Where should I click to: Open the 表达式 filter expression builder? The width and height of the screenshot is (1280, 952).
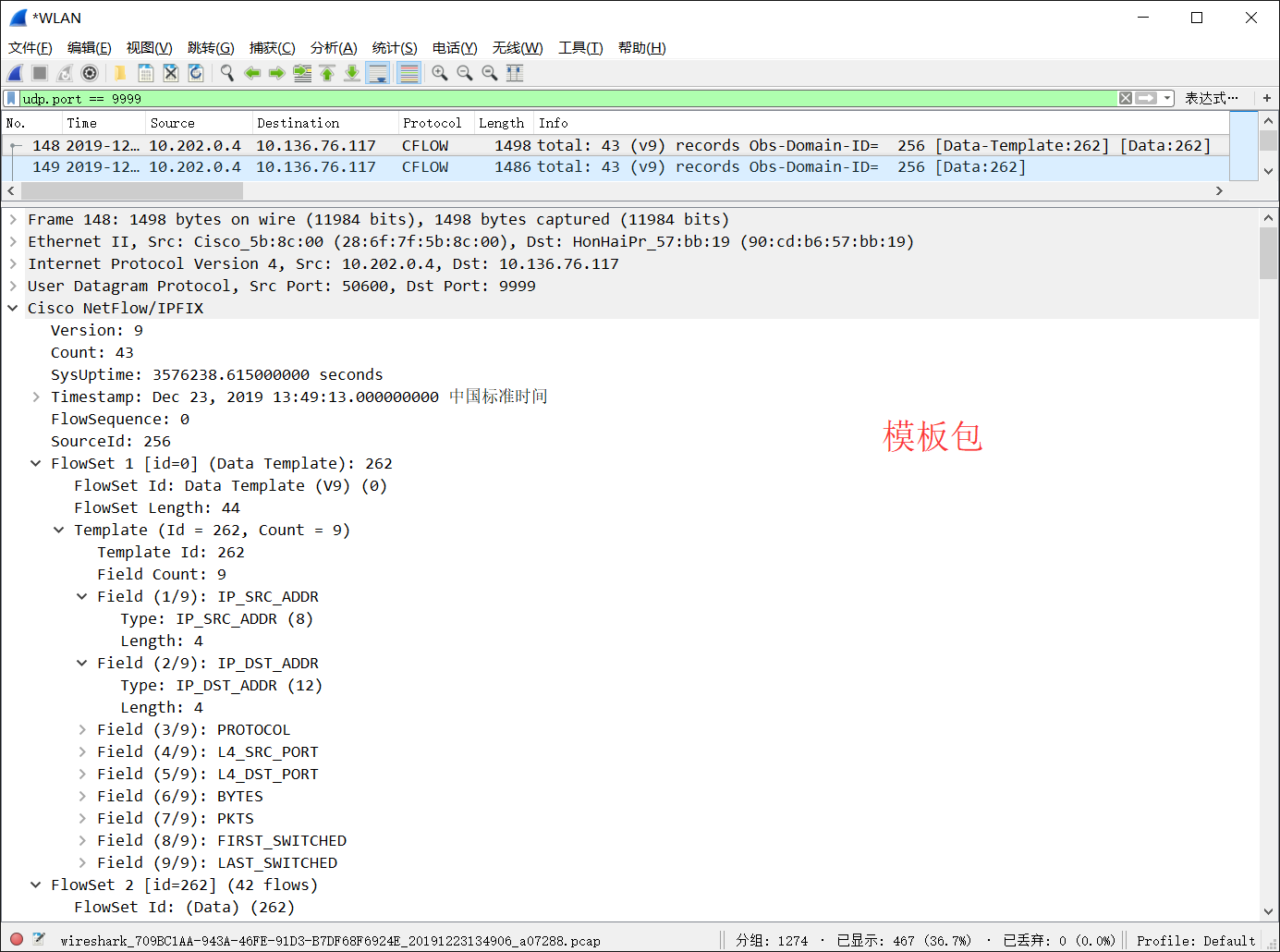1212,98
